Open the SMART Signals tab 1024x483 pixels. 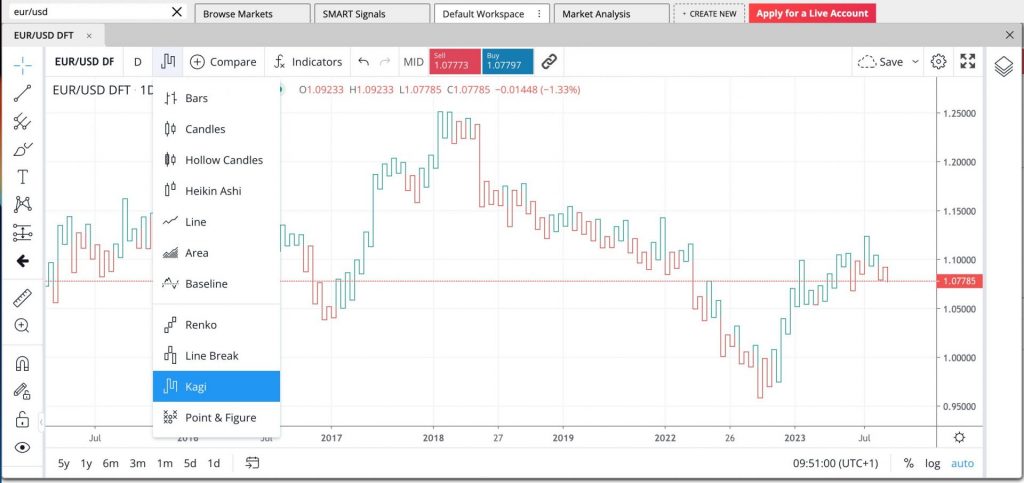(x=372, y=14)
